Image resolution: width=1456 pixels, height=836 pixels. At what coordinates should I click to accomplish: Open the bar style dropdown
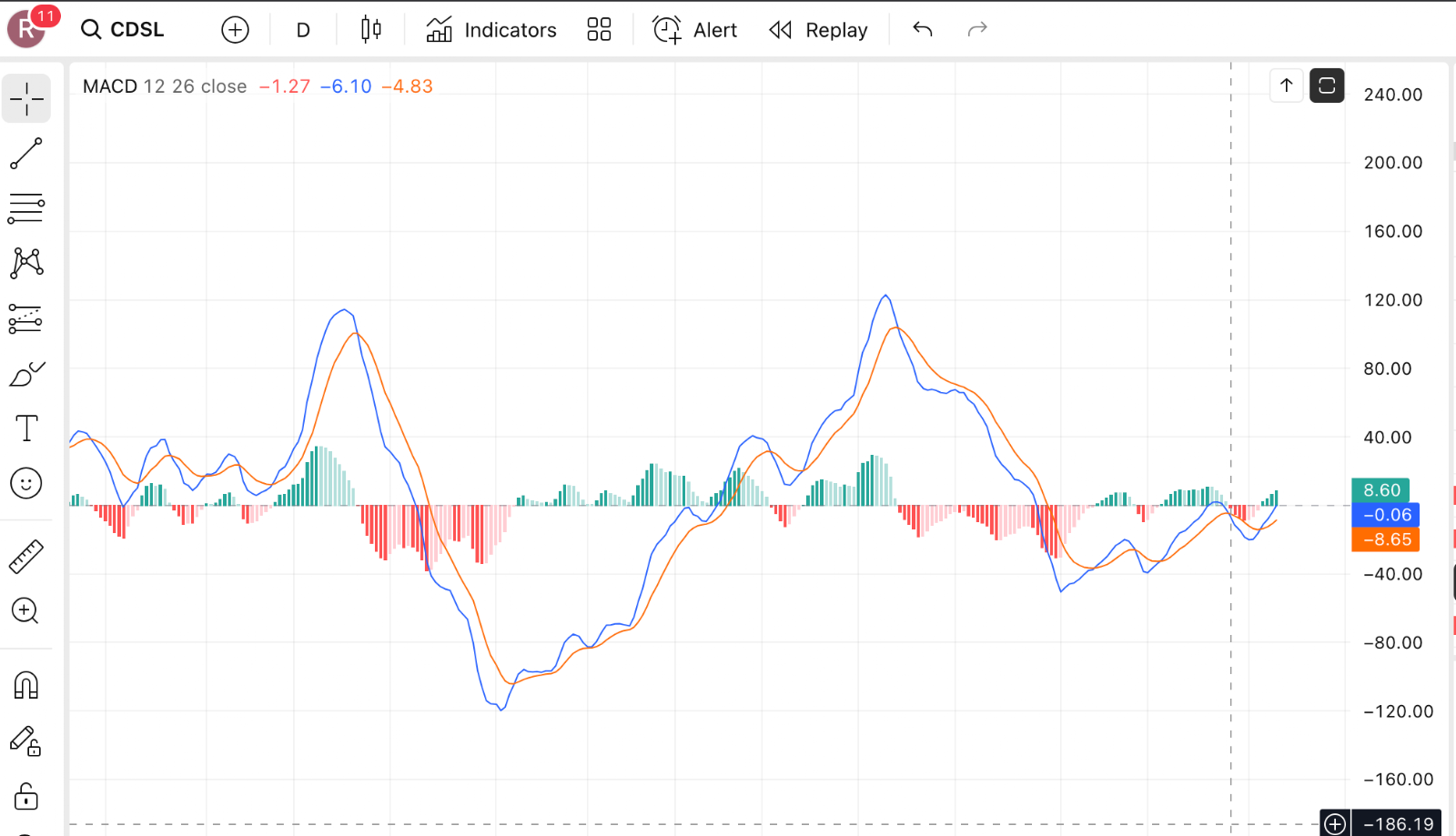tap(369, 29)
